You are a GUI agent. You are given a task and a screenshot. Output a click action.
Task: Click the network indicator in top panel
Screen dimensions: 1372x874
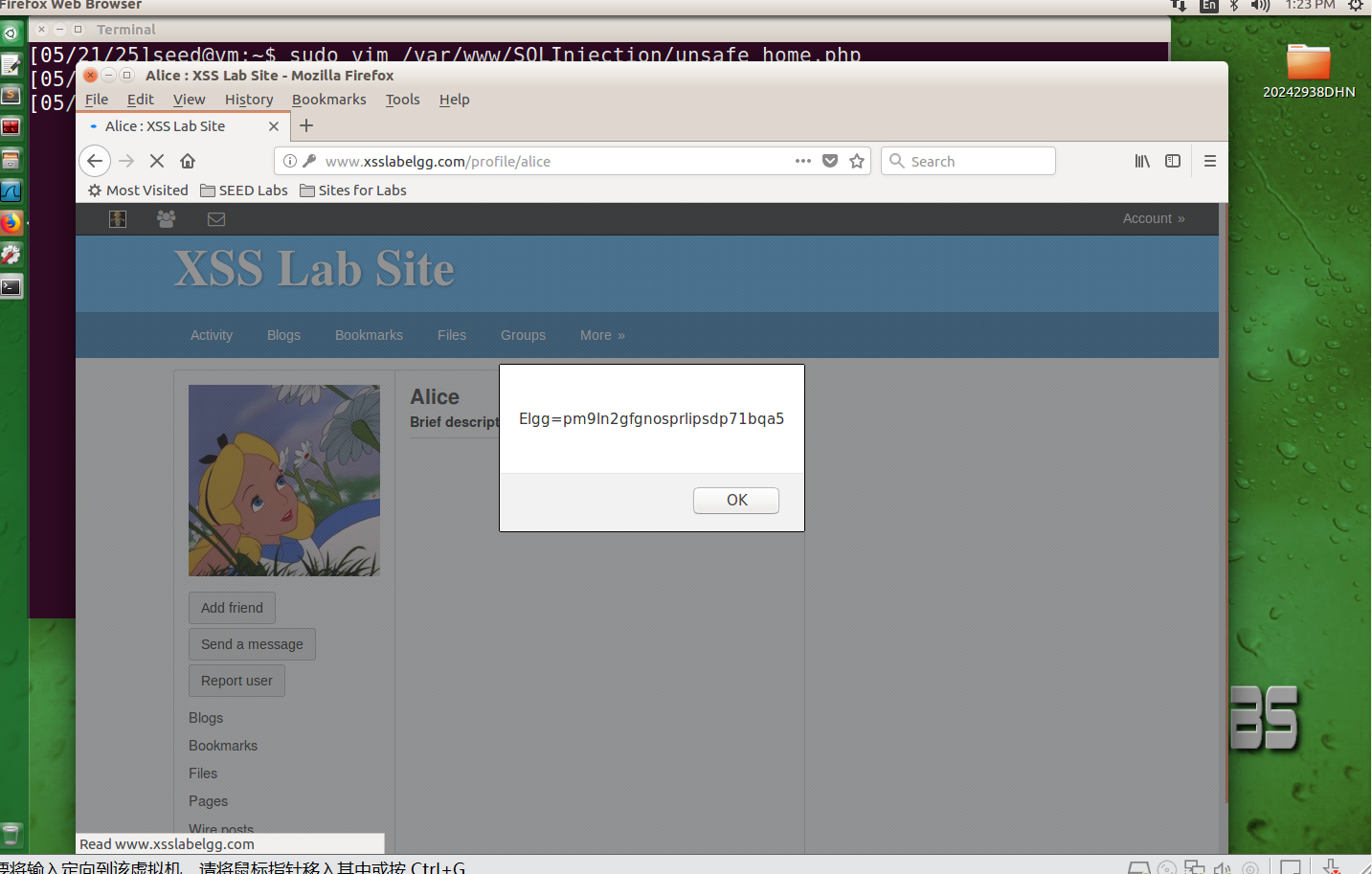coord(1179,5)
